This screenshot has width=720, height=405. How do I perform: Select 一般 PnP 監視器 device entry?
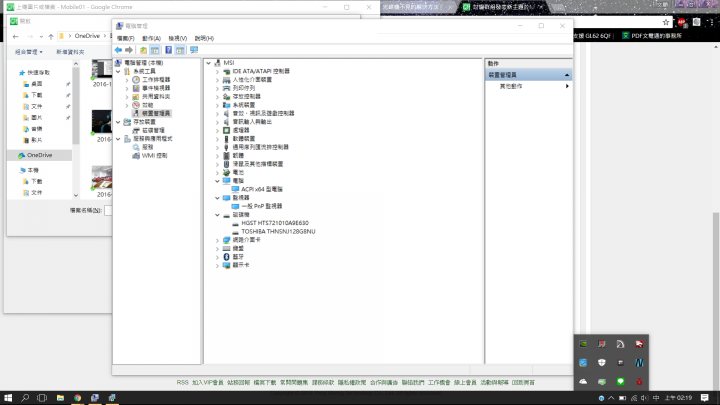[x=261, y=206]
